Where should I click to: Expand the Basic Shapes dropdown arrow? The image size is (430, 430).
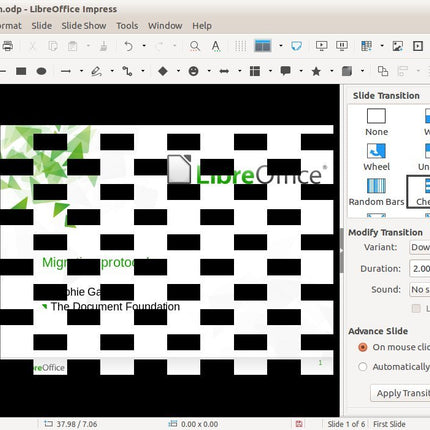178,71
